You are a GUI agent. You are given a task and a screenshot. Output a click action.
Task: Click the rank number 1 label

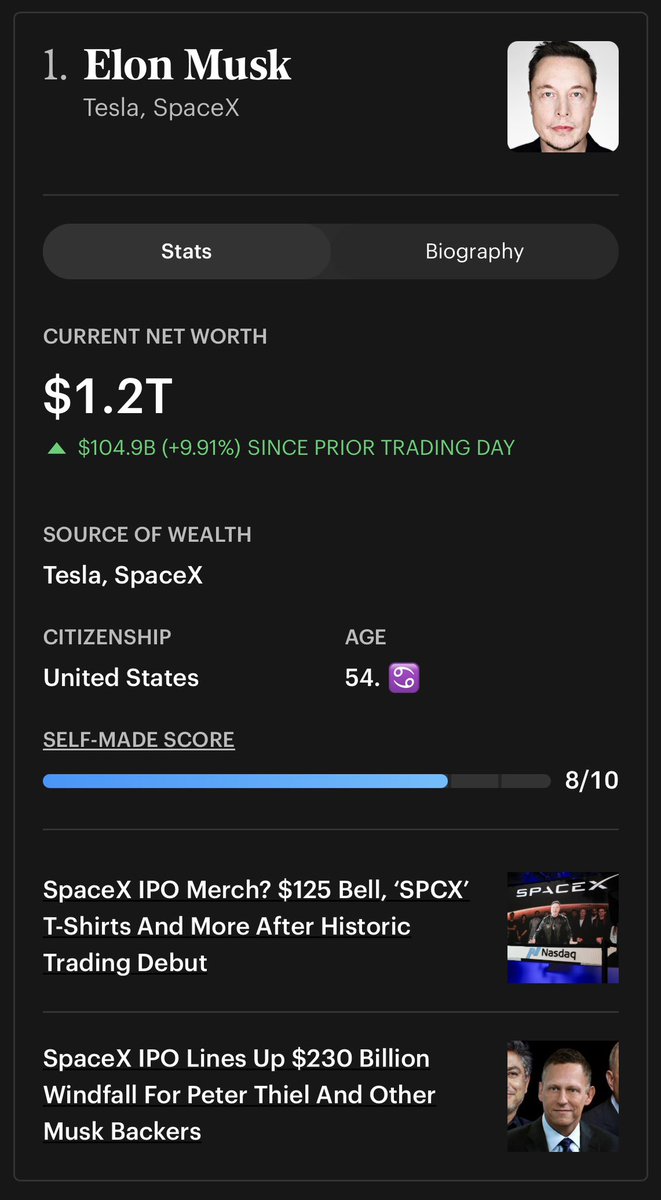[x=56, y=66]
